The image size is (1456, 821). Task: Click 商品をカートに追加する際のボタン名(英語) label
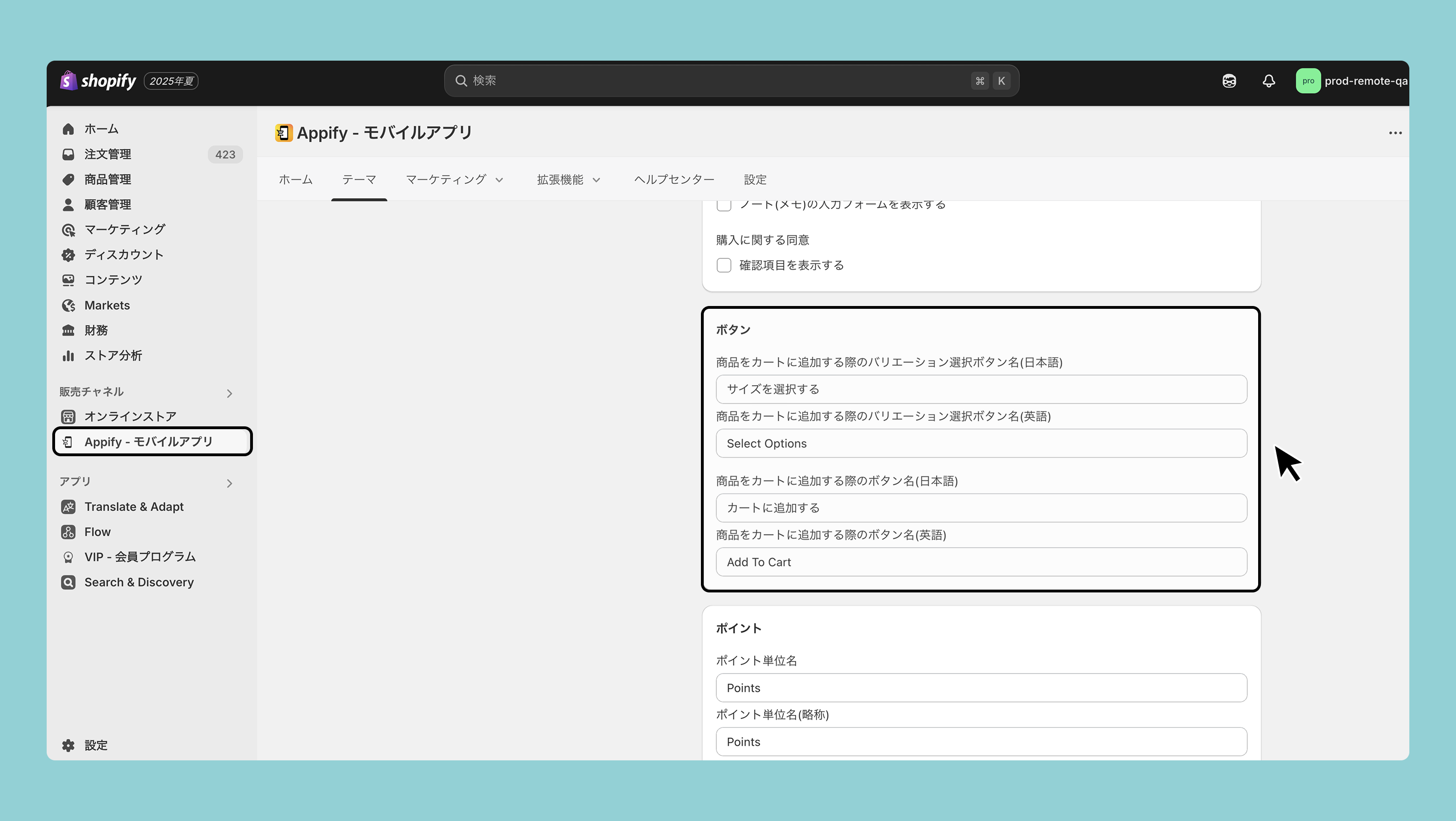(831, 535)
